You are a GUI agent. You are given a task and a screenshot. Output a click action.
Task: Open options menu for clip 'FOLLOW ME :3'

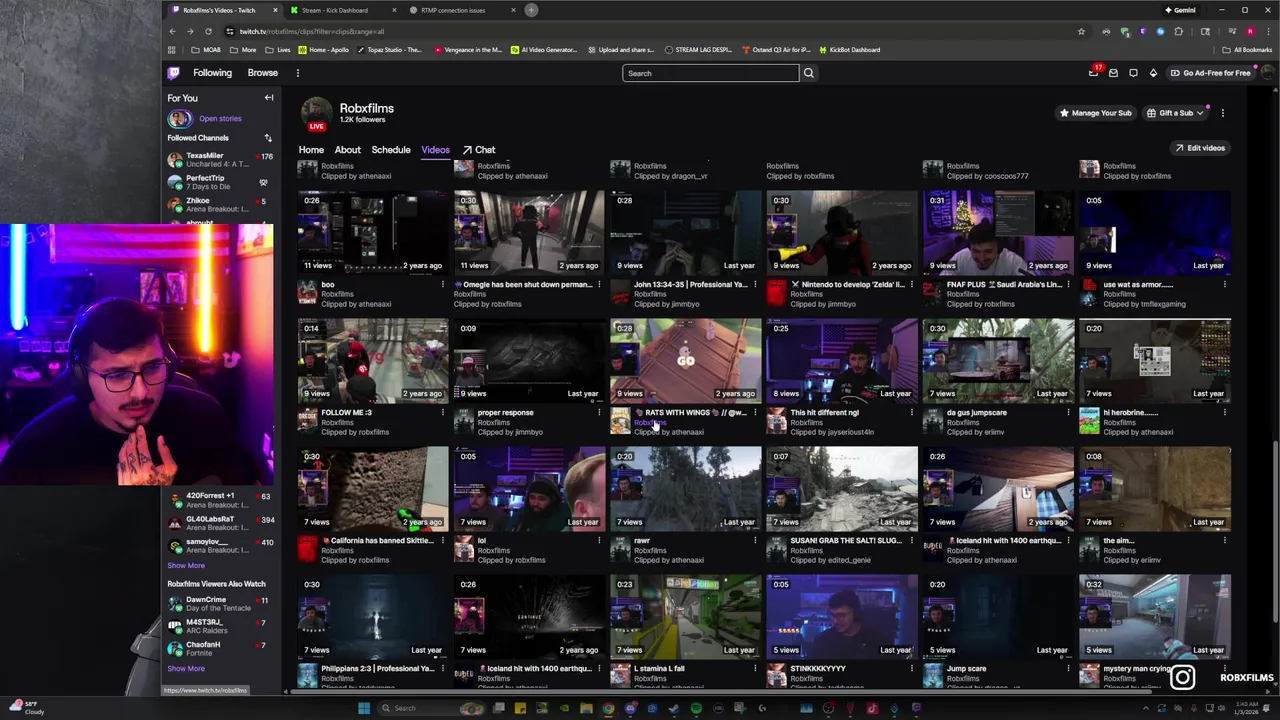click(x=443, y=413)
